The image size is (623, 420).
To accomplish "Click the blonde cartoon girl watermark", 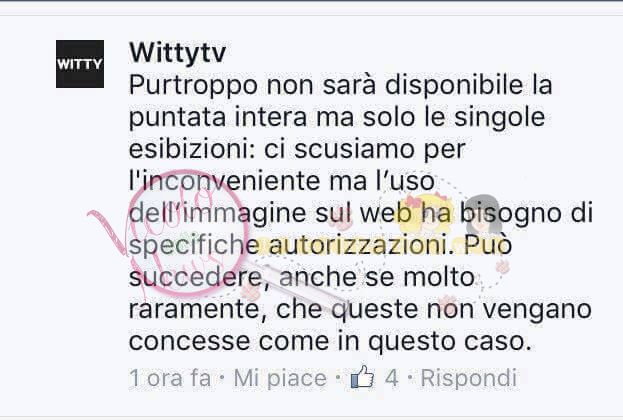I will coord(425,213).
